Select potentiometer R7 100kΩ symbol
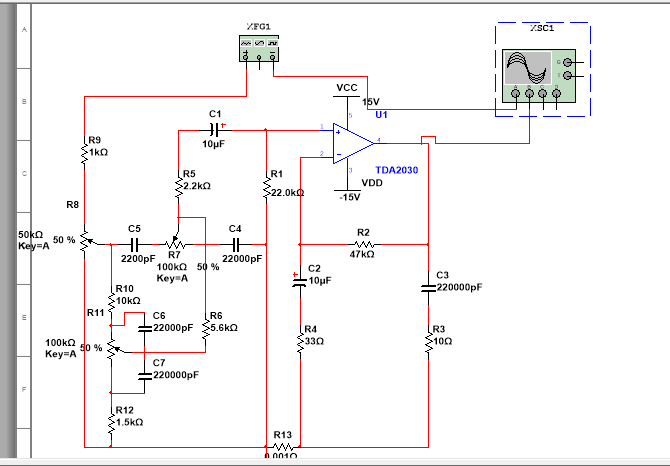 coord(175,243)
